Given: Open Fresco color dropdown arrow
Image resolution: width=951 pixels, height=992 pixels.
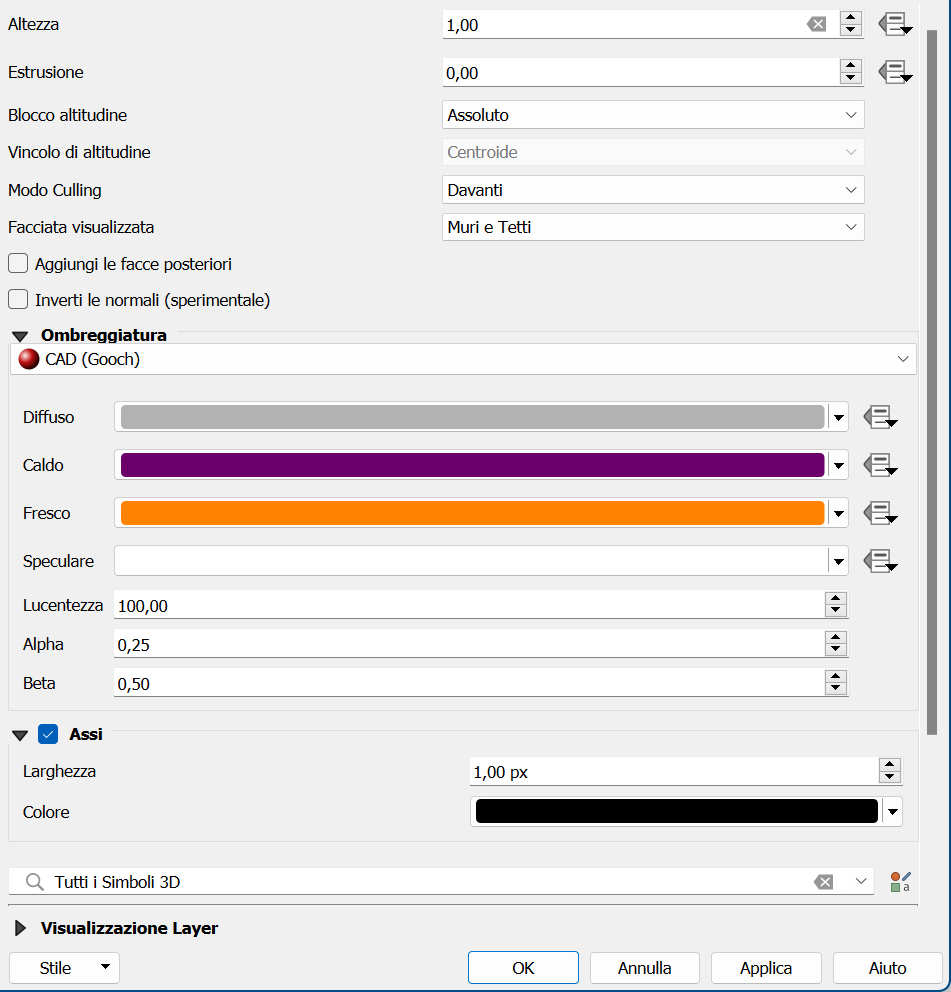Looking at the screenshot, I should point(839,513).
